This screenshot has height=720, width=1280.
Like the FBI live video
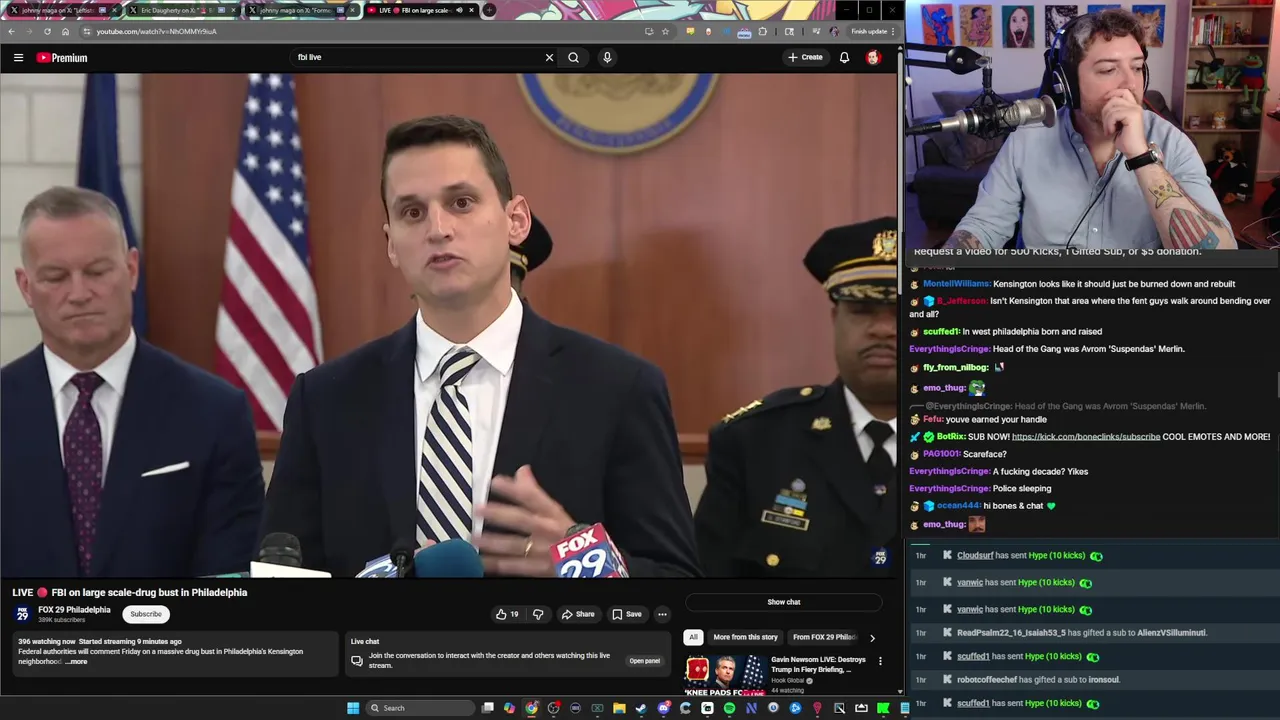[x=507, y=614]
